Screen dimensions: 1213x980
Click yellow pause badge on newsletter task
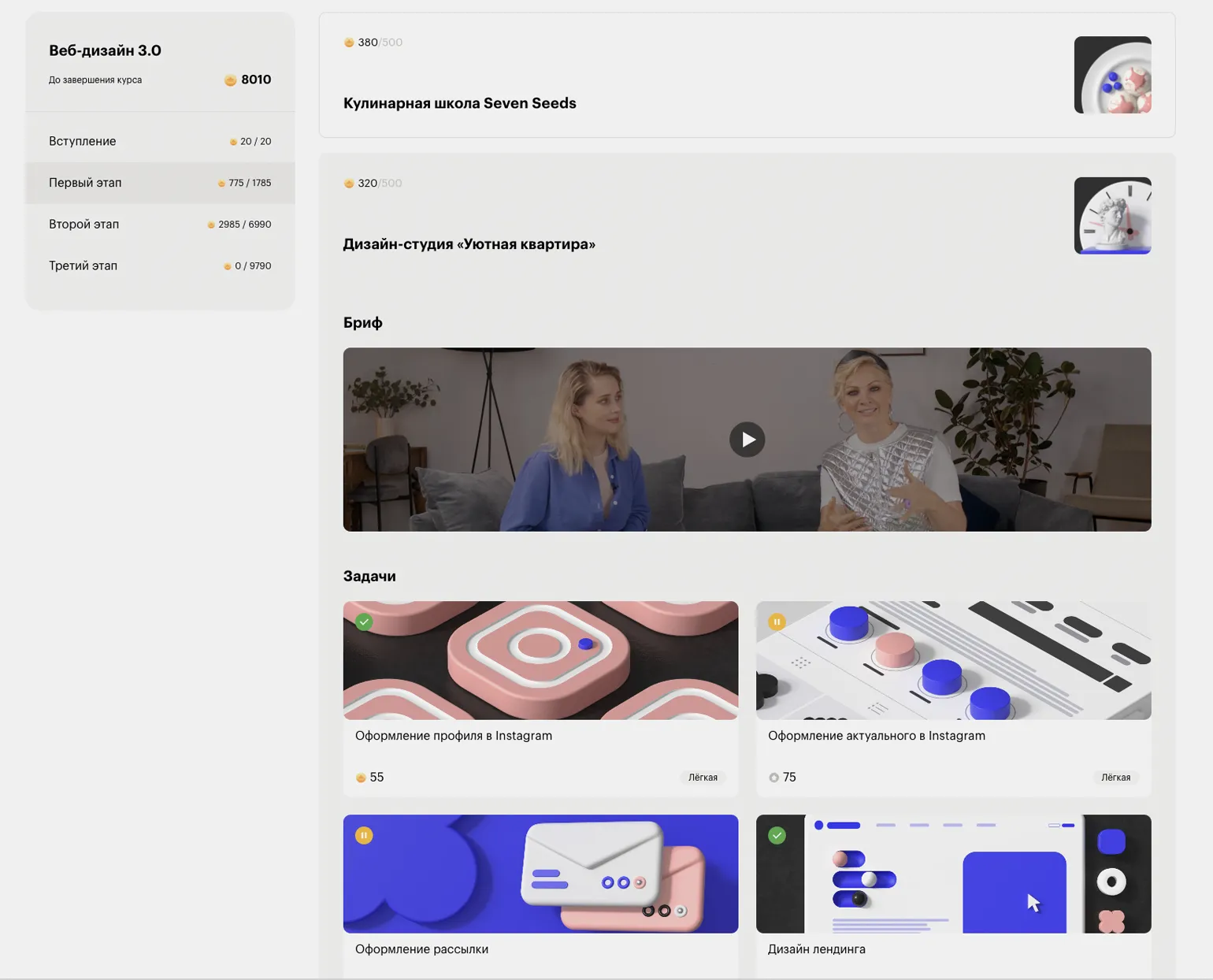tap(364, 835)
